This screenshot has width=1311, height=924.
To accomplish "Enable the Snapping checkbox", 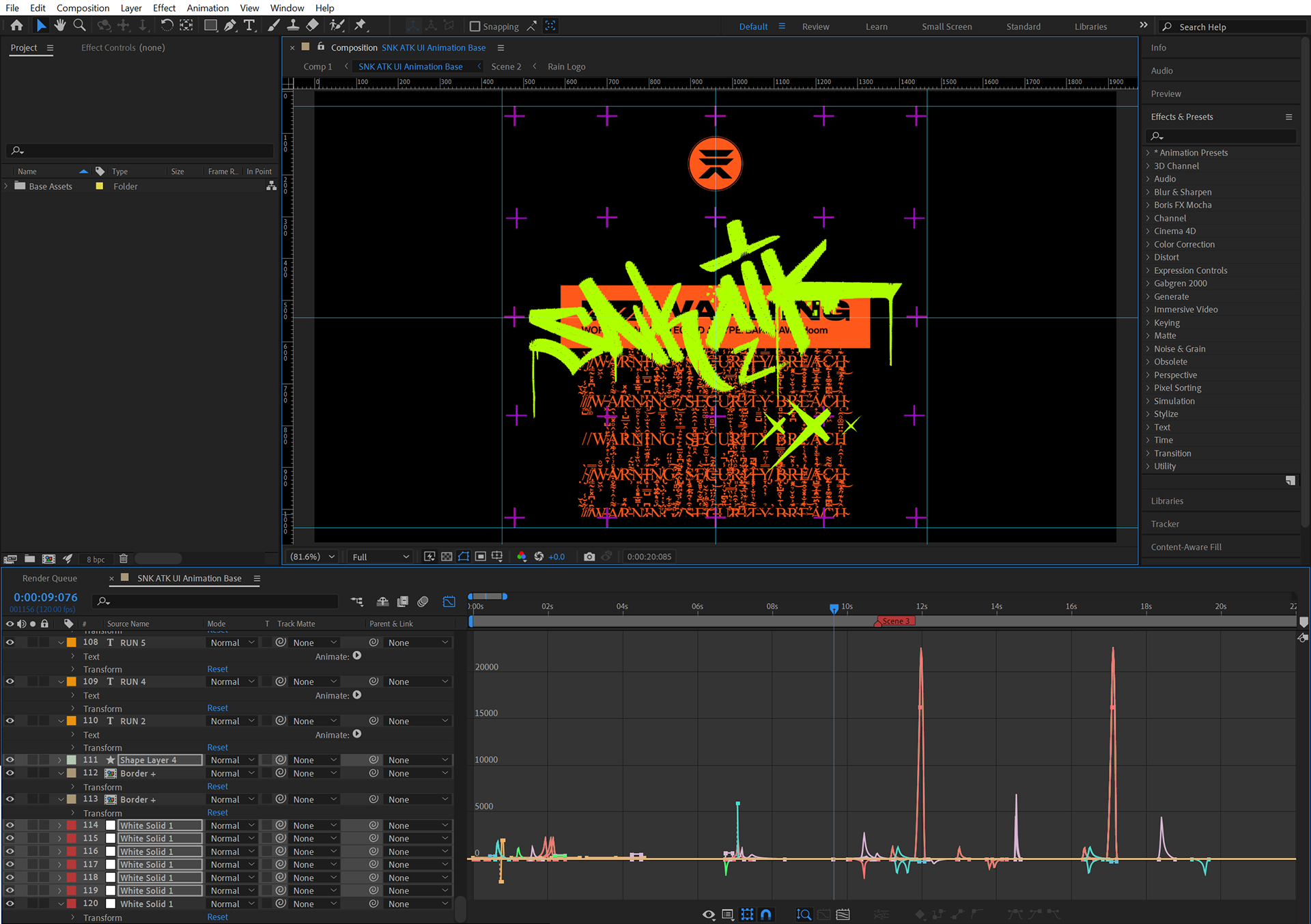I will (x=475, y=27).
